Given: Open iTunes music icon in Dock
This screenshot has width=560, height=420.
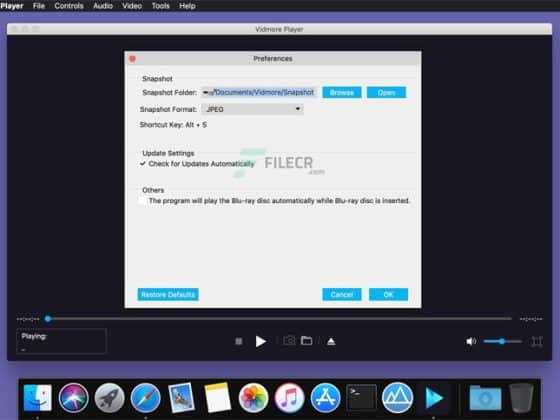Looking at the screenshot, I should pyautogui.click(x=289, y=398).
